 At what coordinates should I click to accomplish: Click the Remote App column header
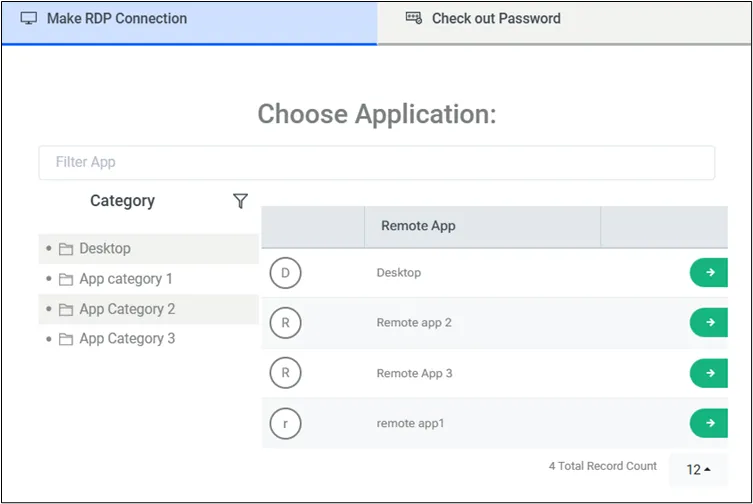tap(483, 226)
